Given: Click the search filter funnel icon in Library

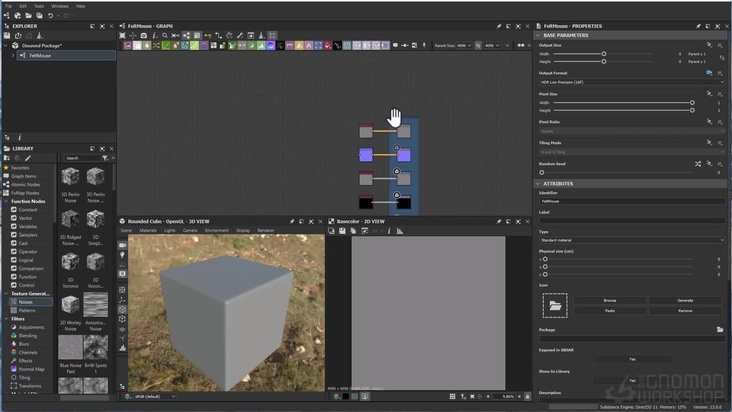Looking at the screenshot, I should click(x=104, y=158).
